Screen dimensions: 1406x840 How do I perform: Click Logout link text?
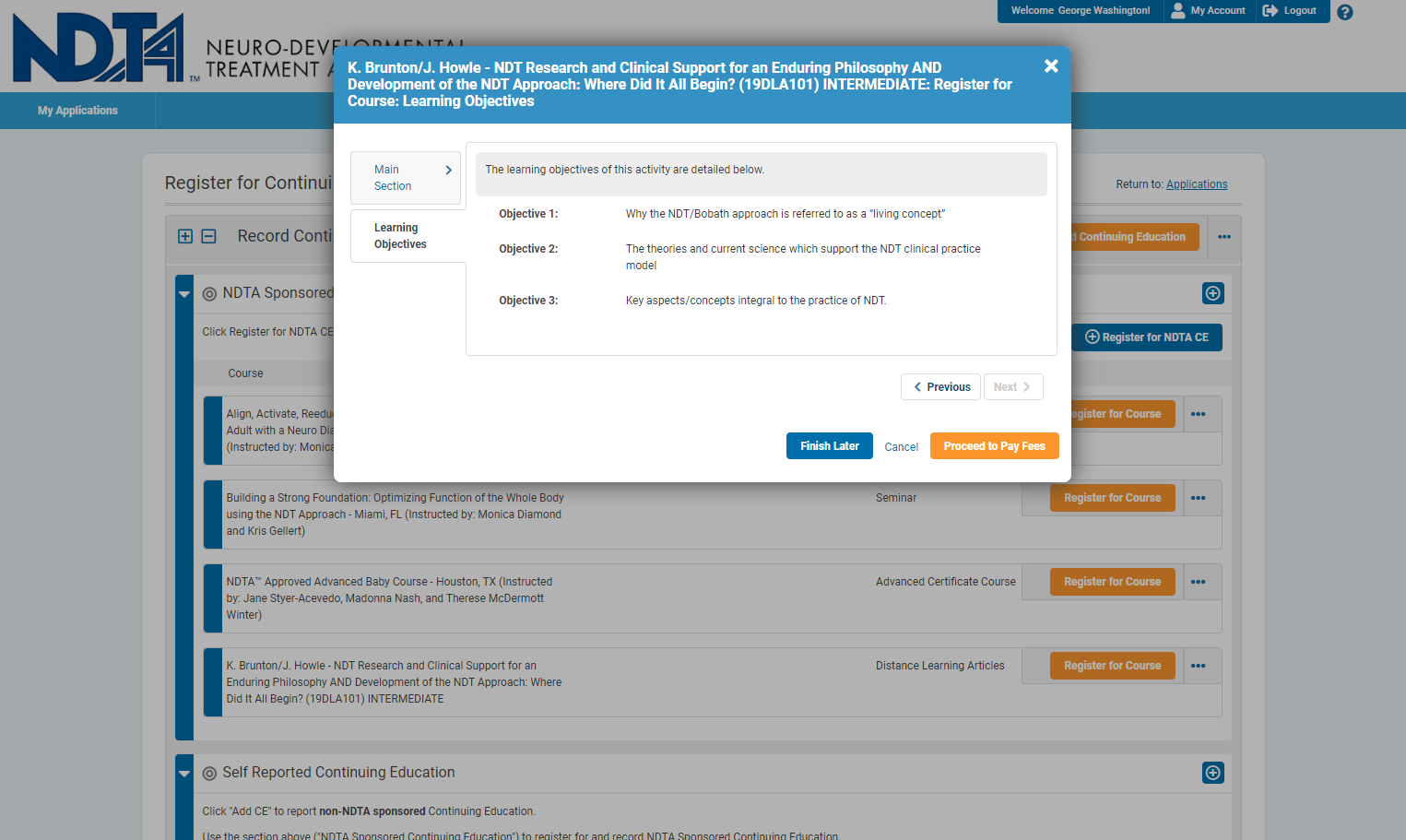pyautogui.click(x=1300, y=11)
